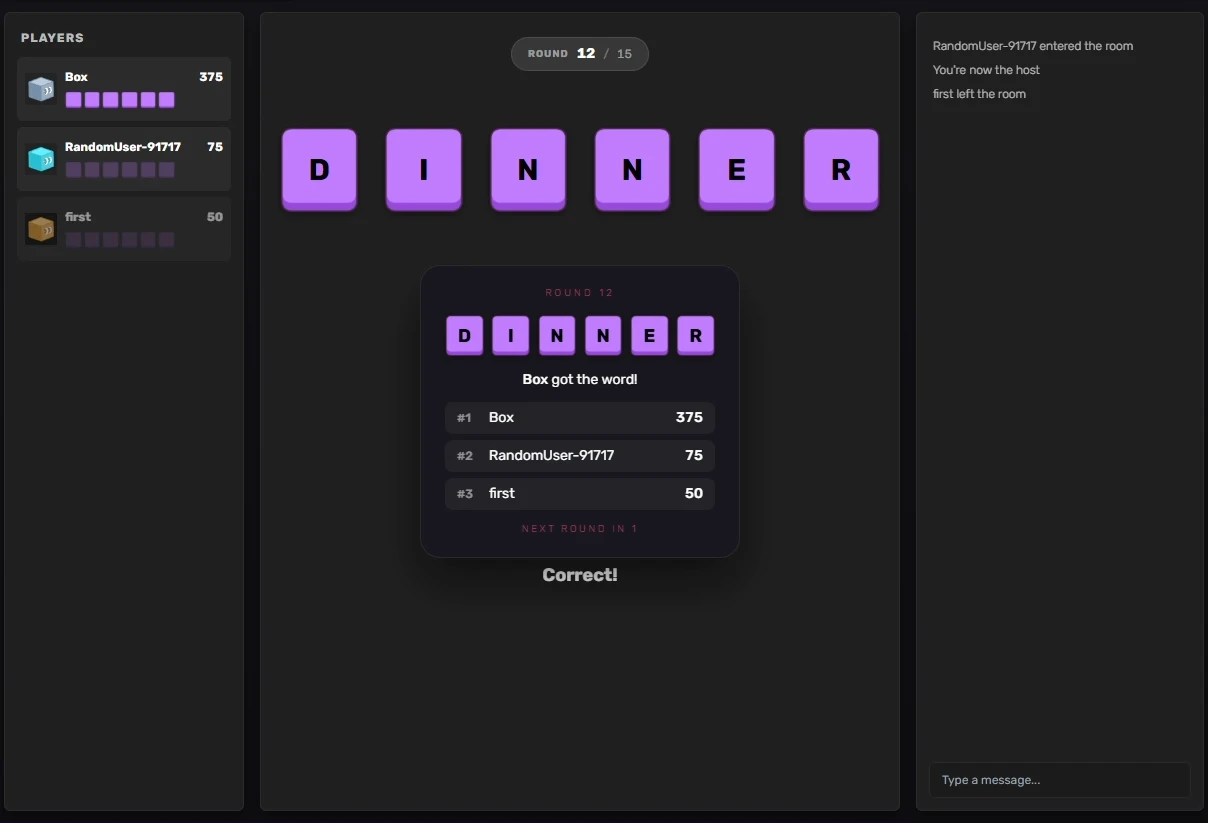The image size is (1208, 823).
Task: Click RandomUser-91717's dim progress squares
Action: tap(120, 170)
